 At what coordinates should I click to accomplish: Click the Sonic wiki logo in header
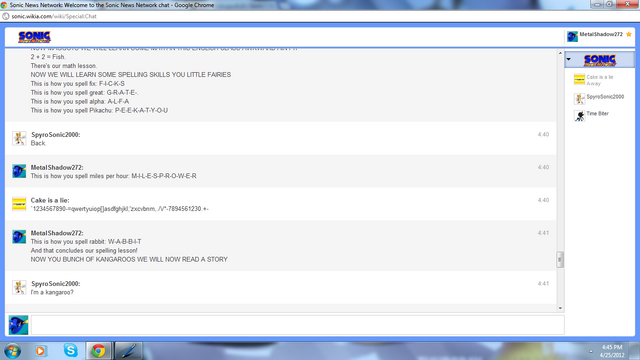[x=34, y=37]
